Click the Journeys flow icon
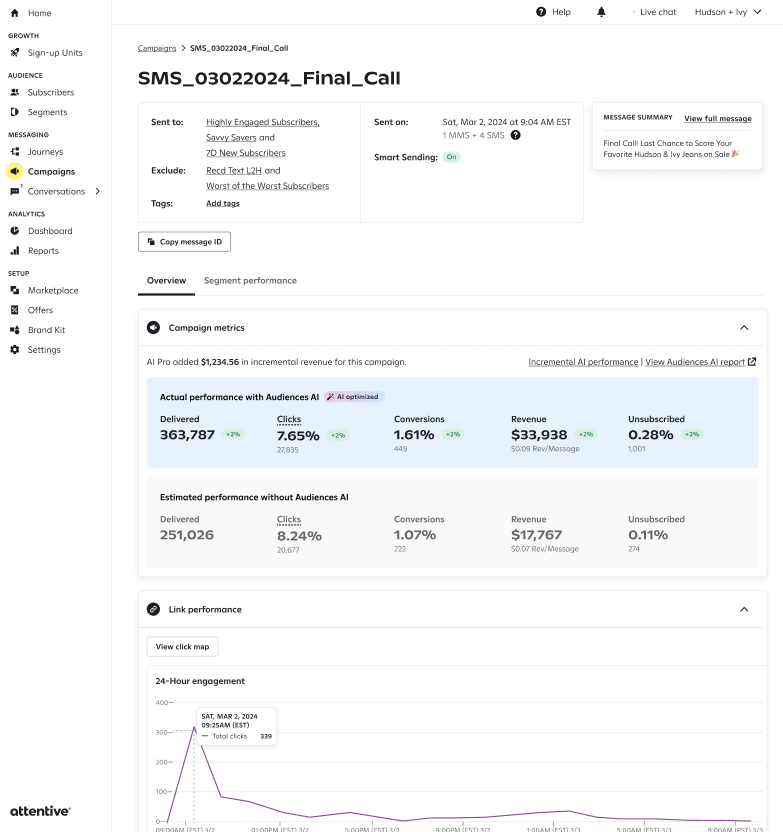The height and width of the screenshot is (832, 783). pyautogui.click(x=15, y=152)
